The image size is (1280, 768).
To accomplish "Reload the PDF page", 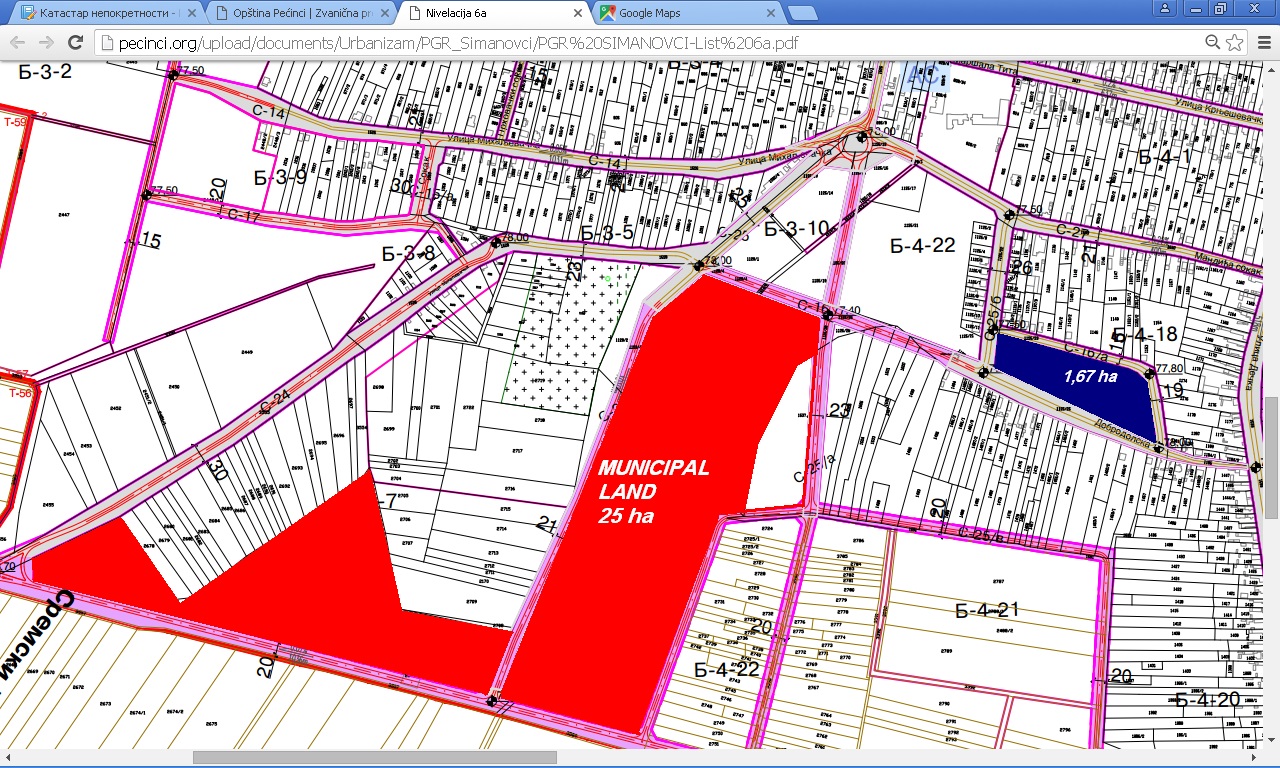I will click(x=75, y=42).
